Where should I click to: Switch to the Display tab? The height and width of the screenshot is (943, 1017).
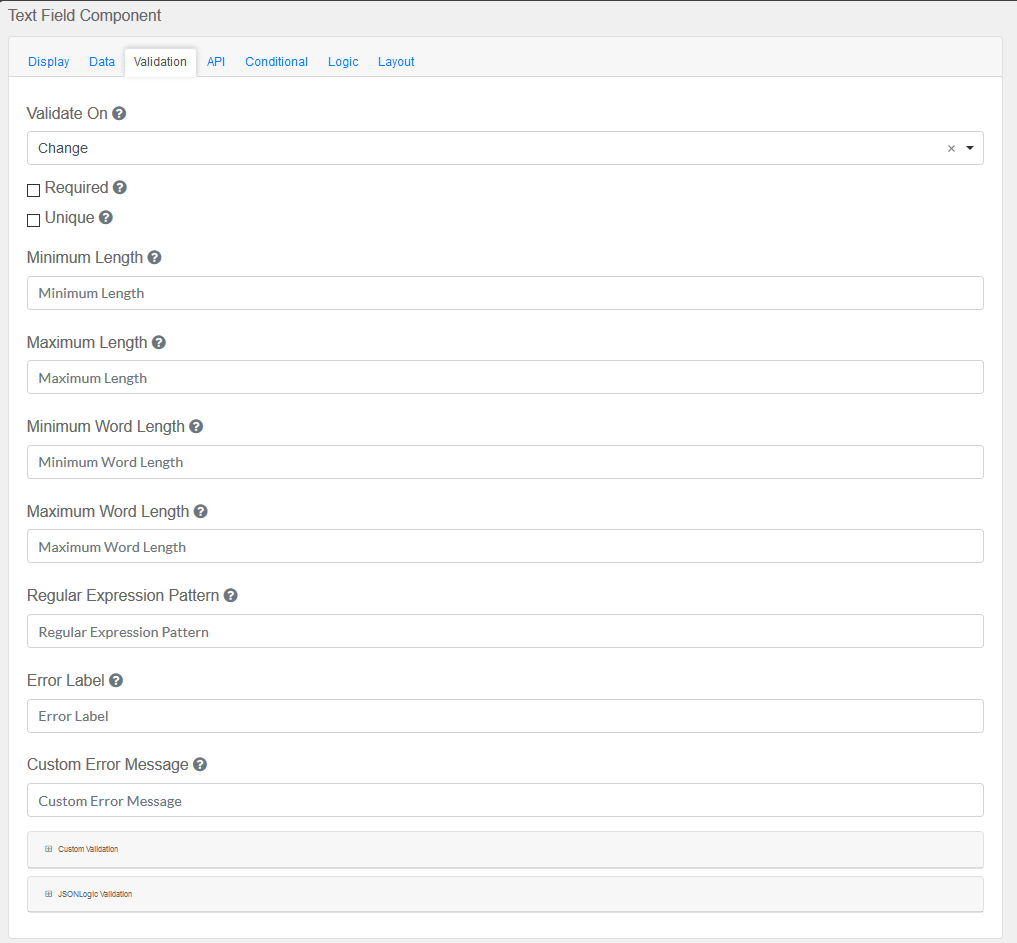pos(49,62)
